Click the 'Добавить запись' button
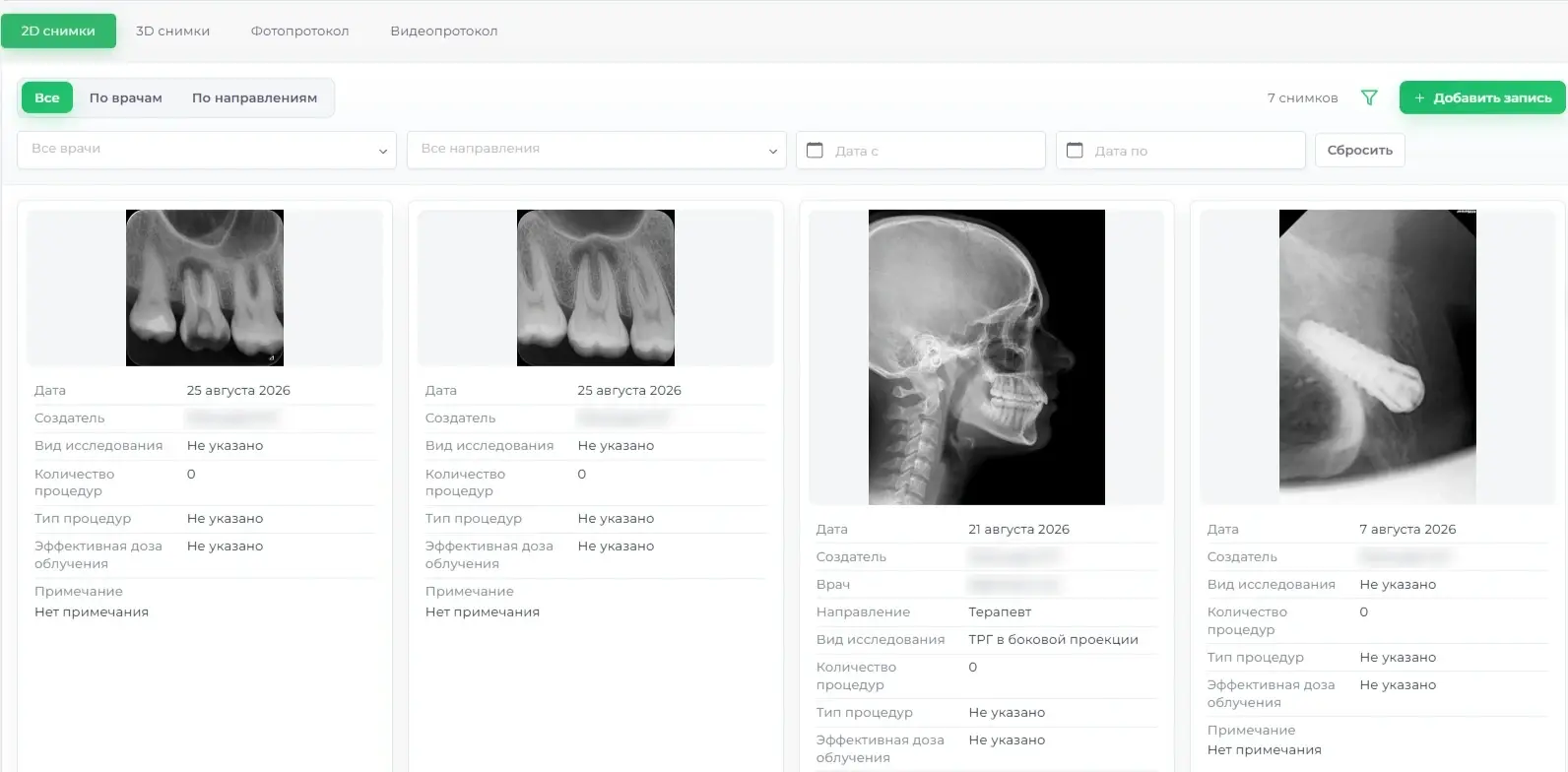Image resolution: width=1568 pixels, height=772 pixels. [1482, 97]
